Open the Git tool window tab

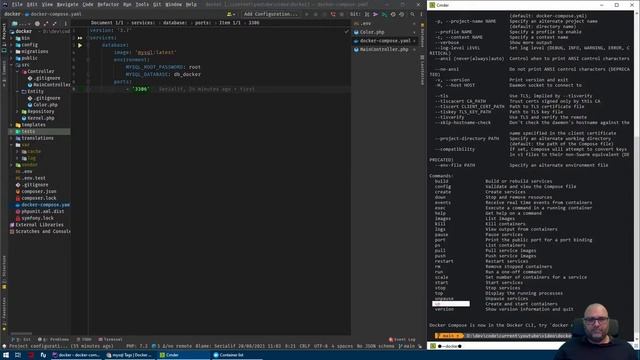pos(22,339)
